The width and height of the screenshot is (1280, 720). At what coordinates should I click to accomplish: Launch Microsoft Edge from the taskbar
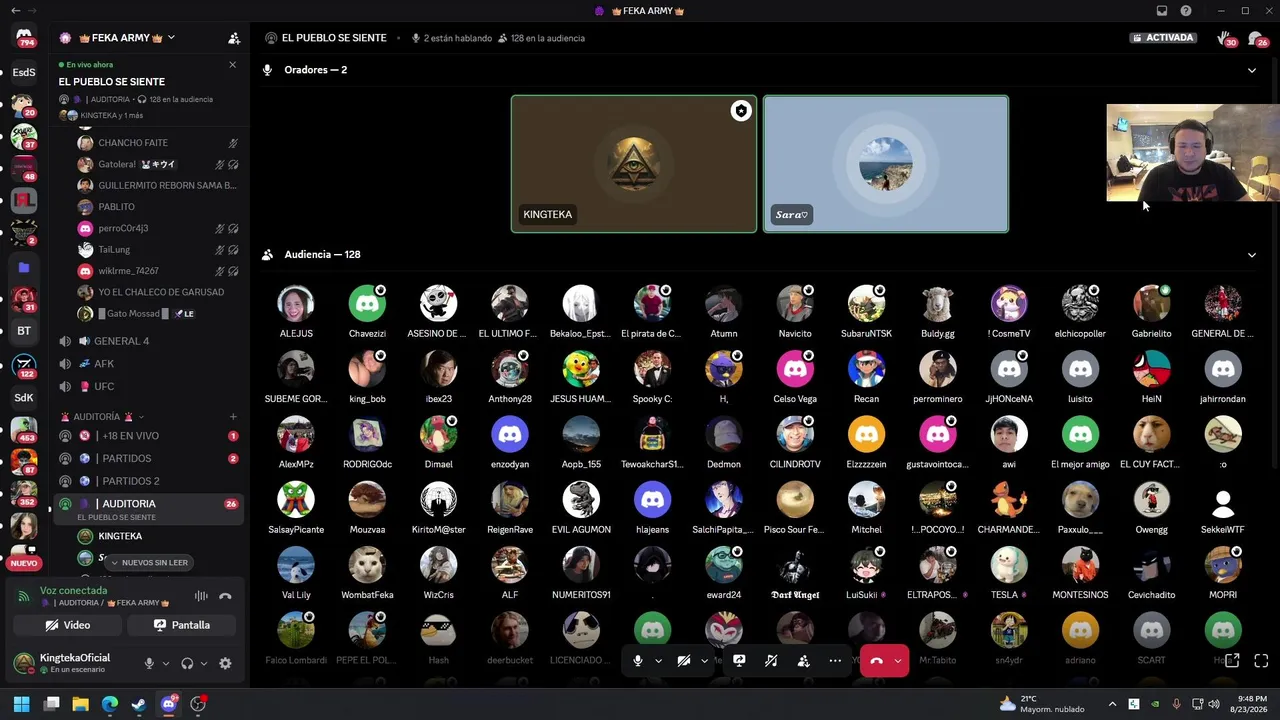tap(110, 704)
